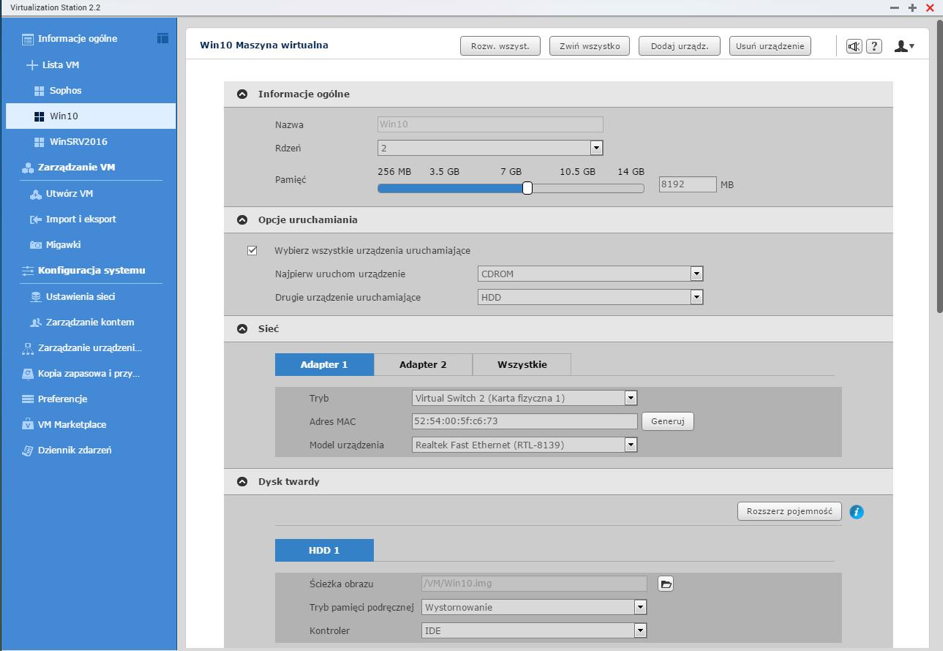Click the Generuj MAC address button

coord(667,421)
